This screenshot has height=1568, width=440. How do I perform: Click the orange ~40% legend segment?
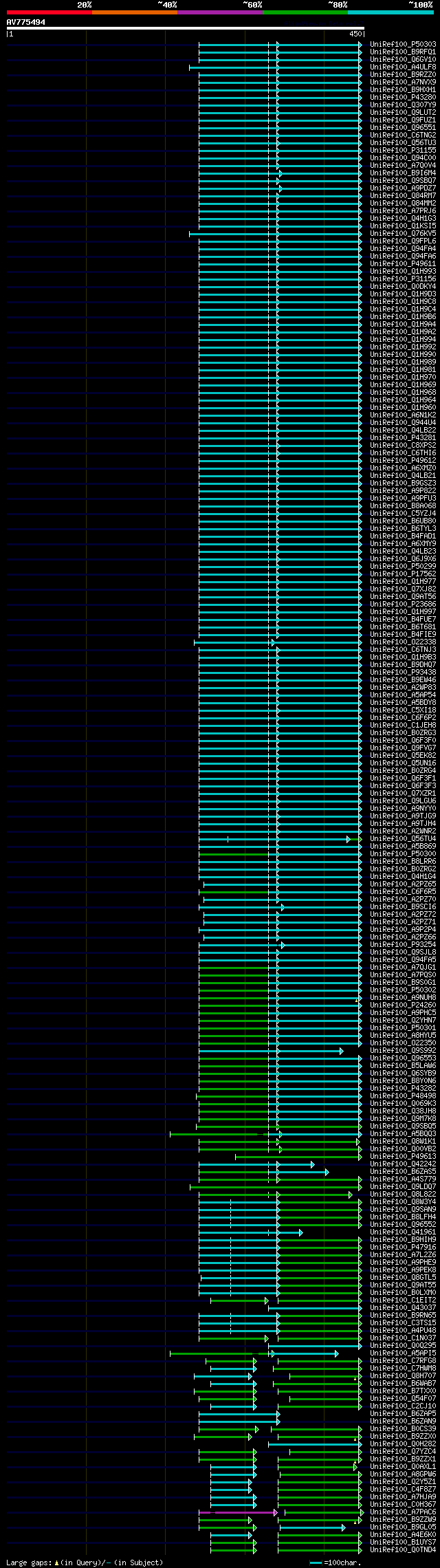point(135,12)
